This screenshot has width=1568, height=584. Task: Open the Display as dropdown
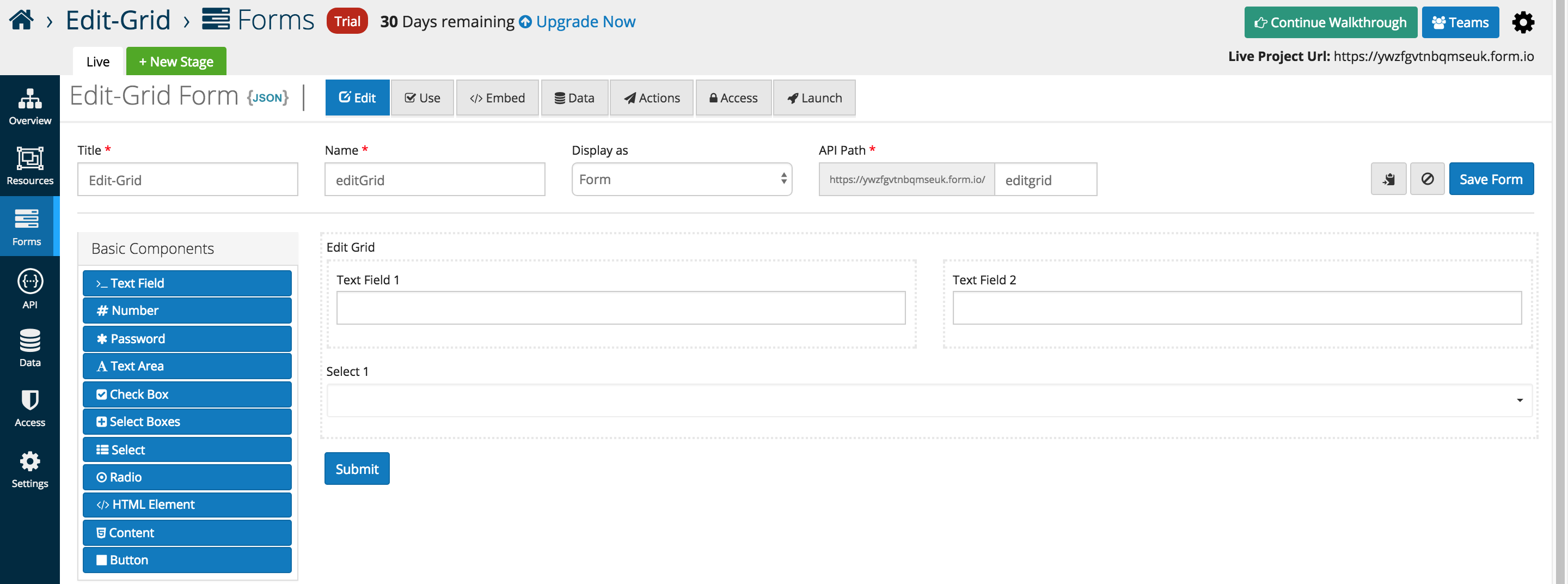point(681,179)
